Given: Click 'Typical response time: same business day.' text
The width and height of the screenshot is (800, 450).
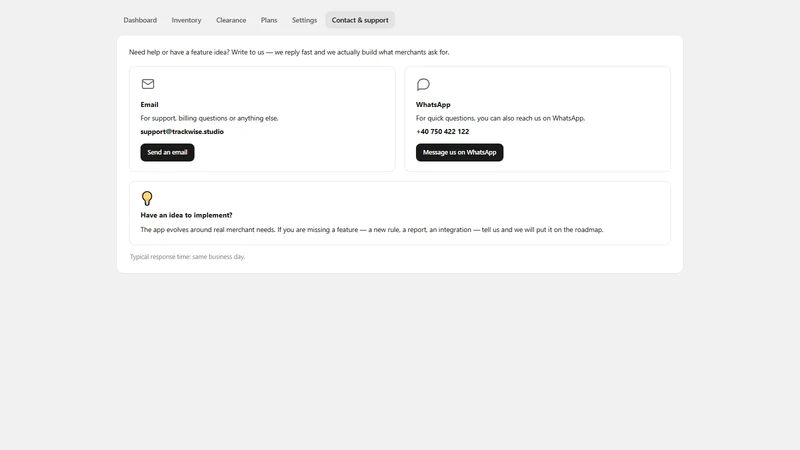Looking at the screenshot, I should click(187, 257).
